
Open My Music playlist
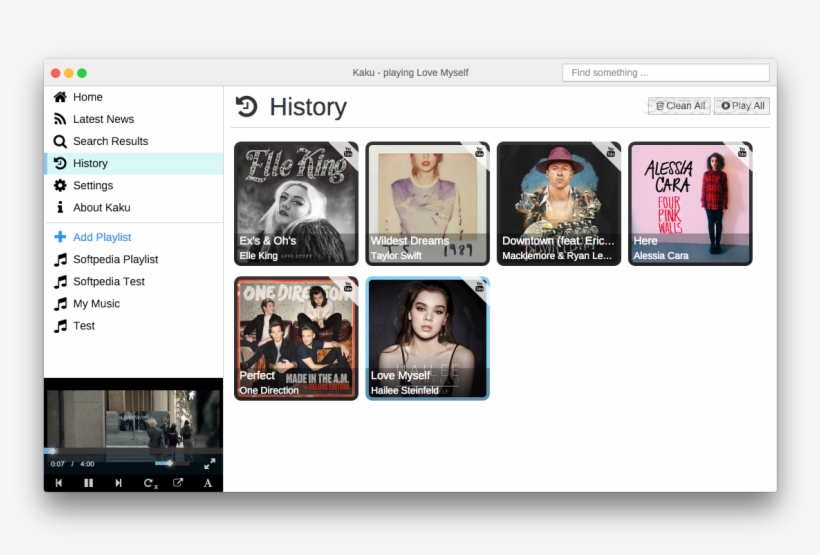pos(133,303)
